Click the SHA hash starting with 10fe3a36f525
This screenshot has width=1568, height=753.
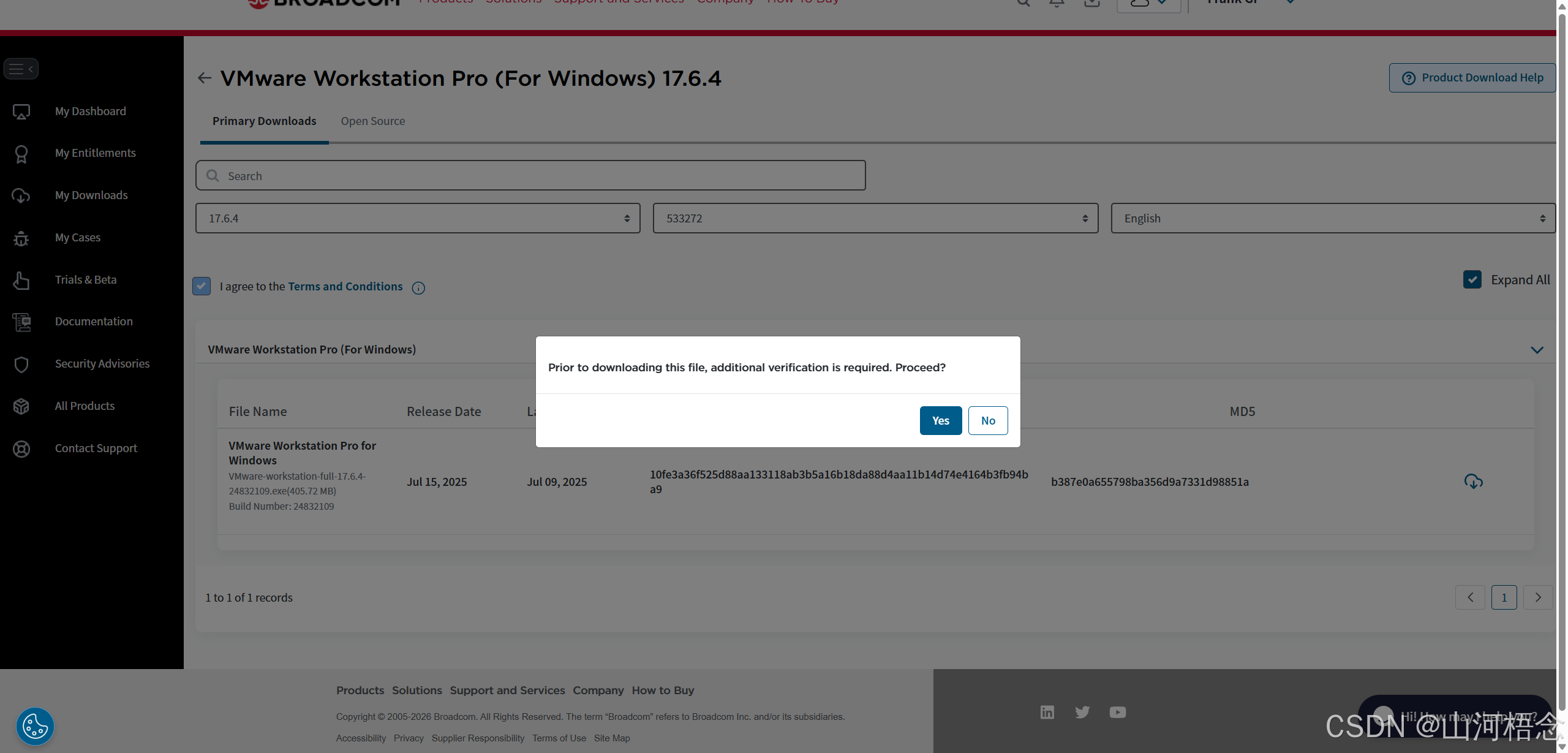(x=839, y=482)
